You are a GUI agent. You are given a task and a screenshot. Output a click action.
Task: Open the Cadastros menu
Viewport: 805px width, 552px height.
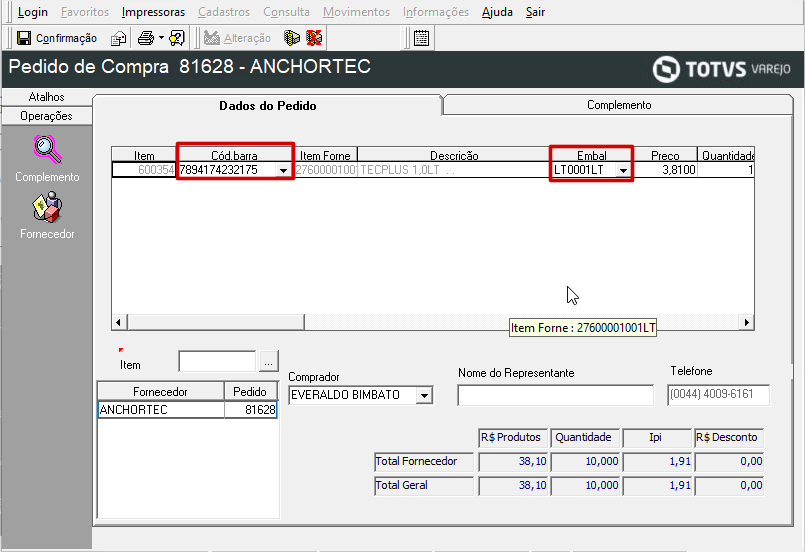point(224,12)
